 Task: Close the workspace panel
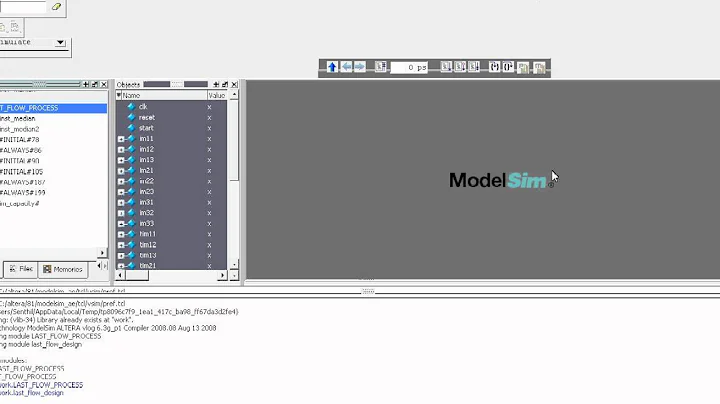pyautogui.click(x=104, y=84)
